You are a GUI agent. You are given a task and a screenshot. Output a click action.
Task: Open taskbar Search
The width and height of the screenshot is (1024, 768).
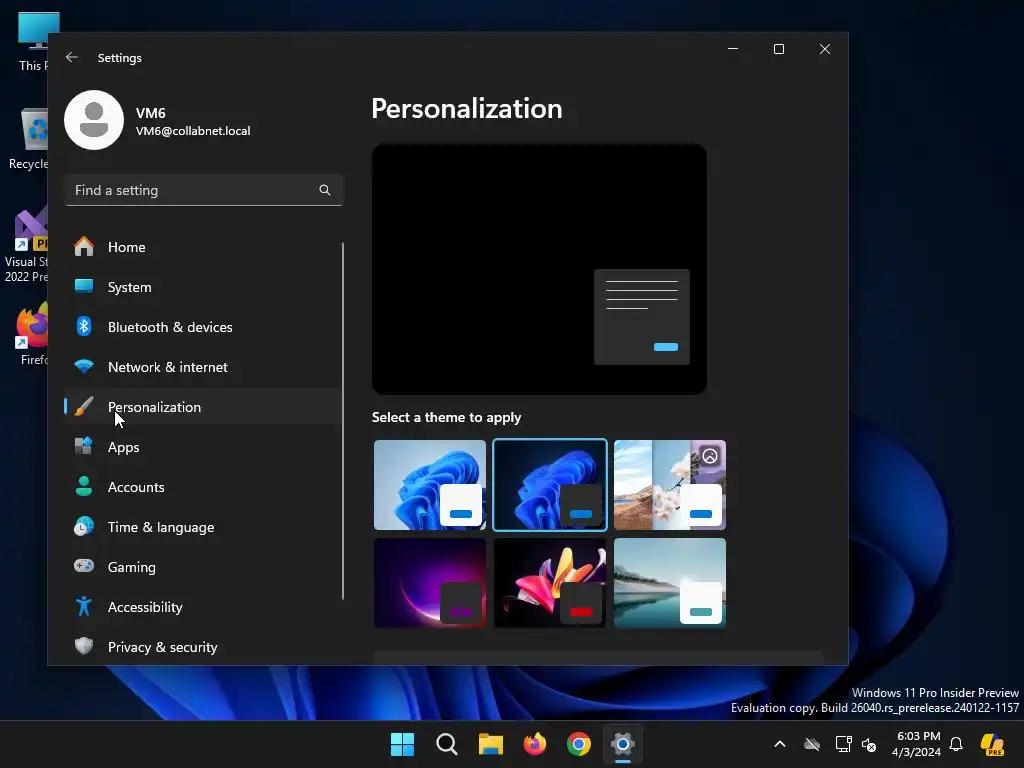click(x=447, y=744)
